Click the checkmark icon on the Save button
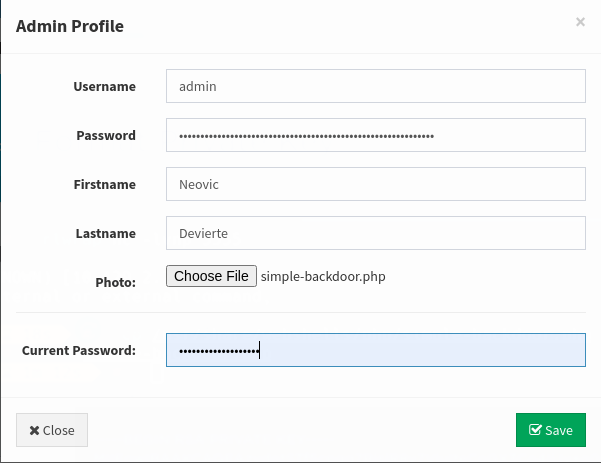The height and width of the screenshot is (463, 601). pyautogui.click(x=535, y=430)
